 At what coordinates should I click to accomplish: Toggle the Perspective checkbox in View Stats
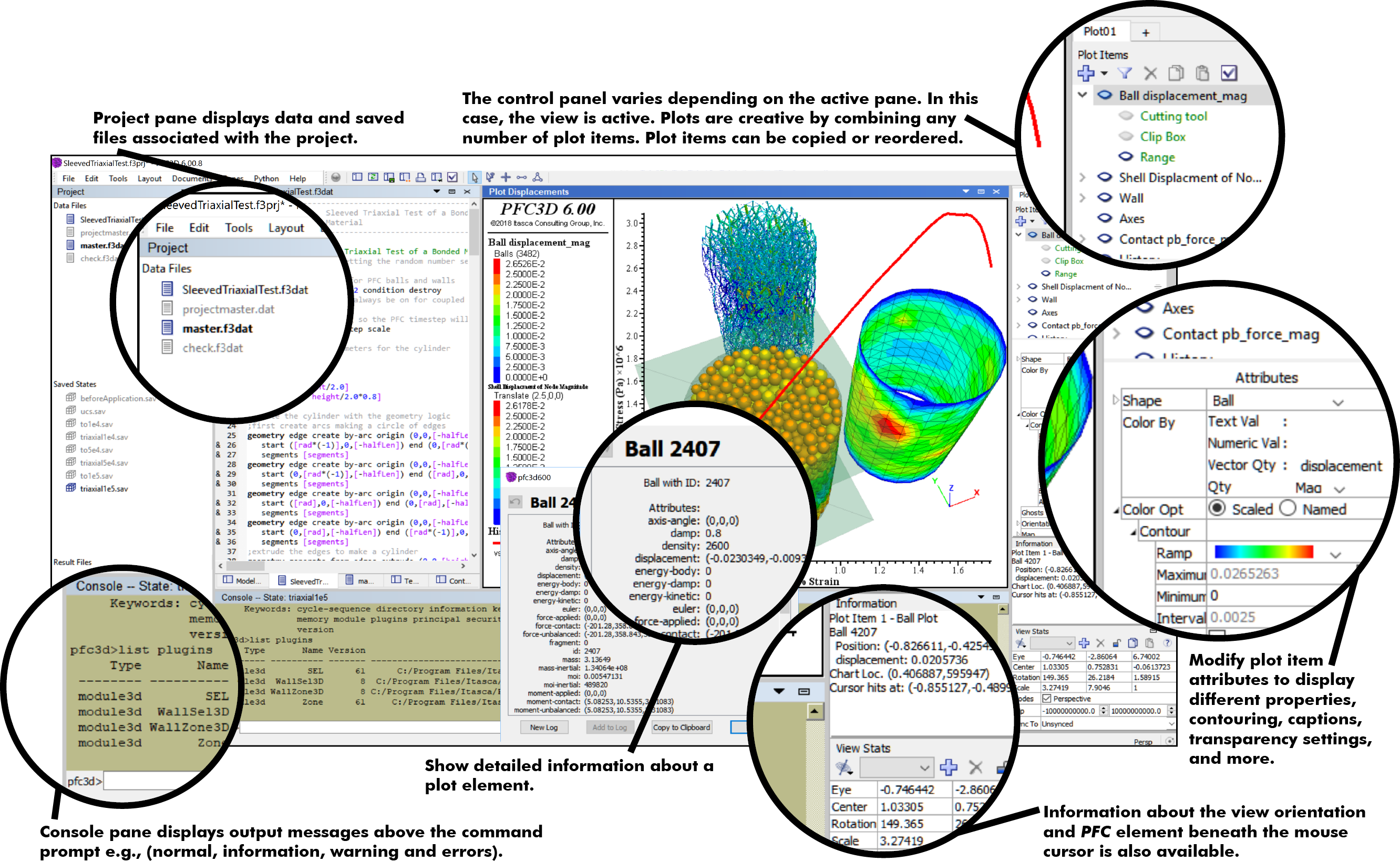tap(1046, 699)
